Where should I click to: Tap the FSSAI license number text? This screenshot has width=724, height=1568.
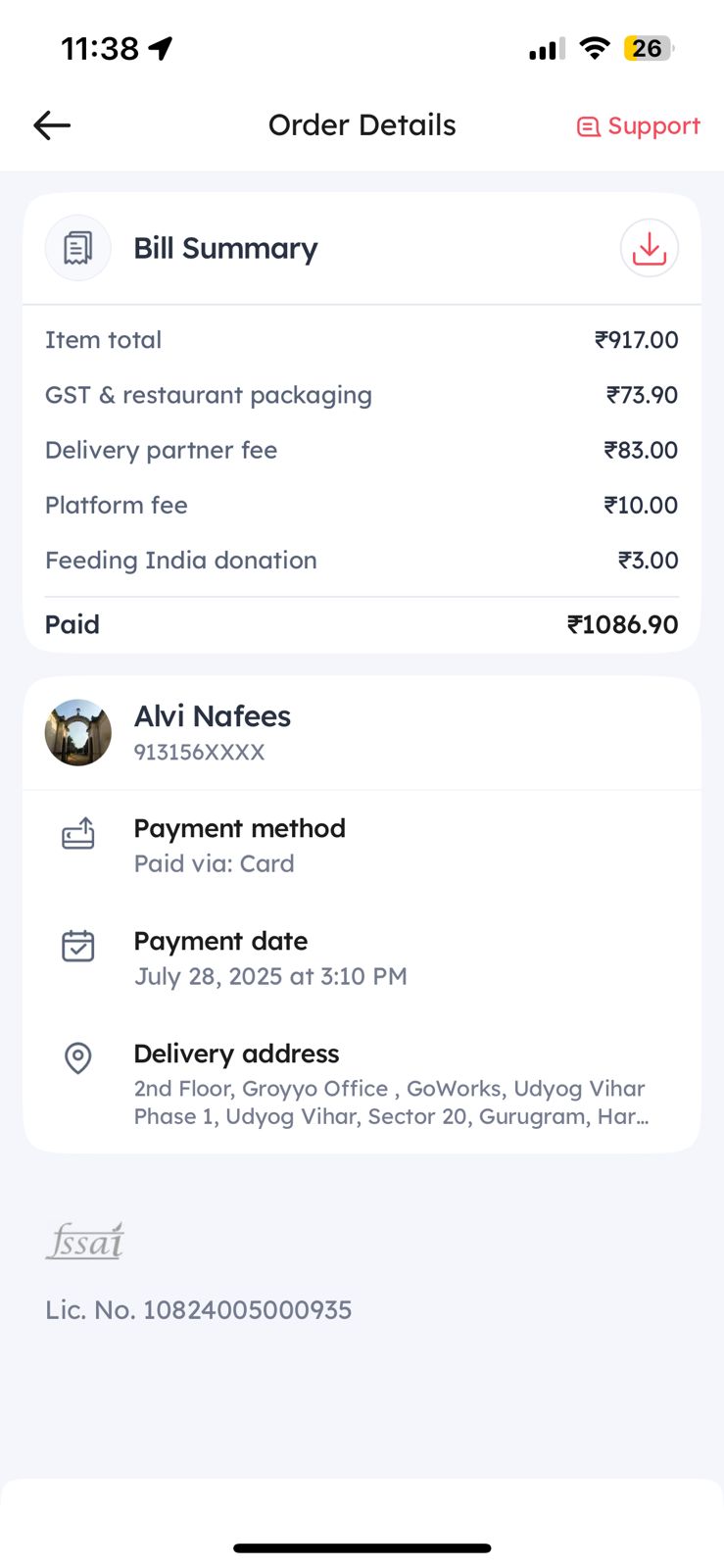point(198,1310)
